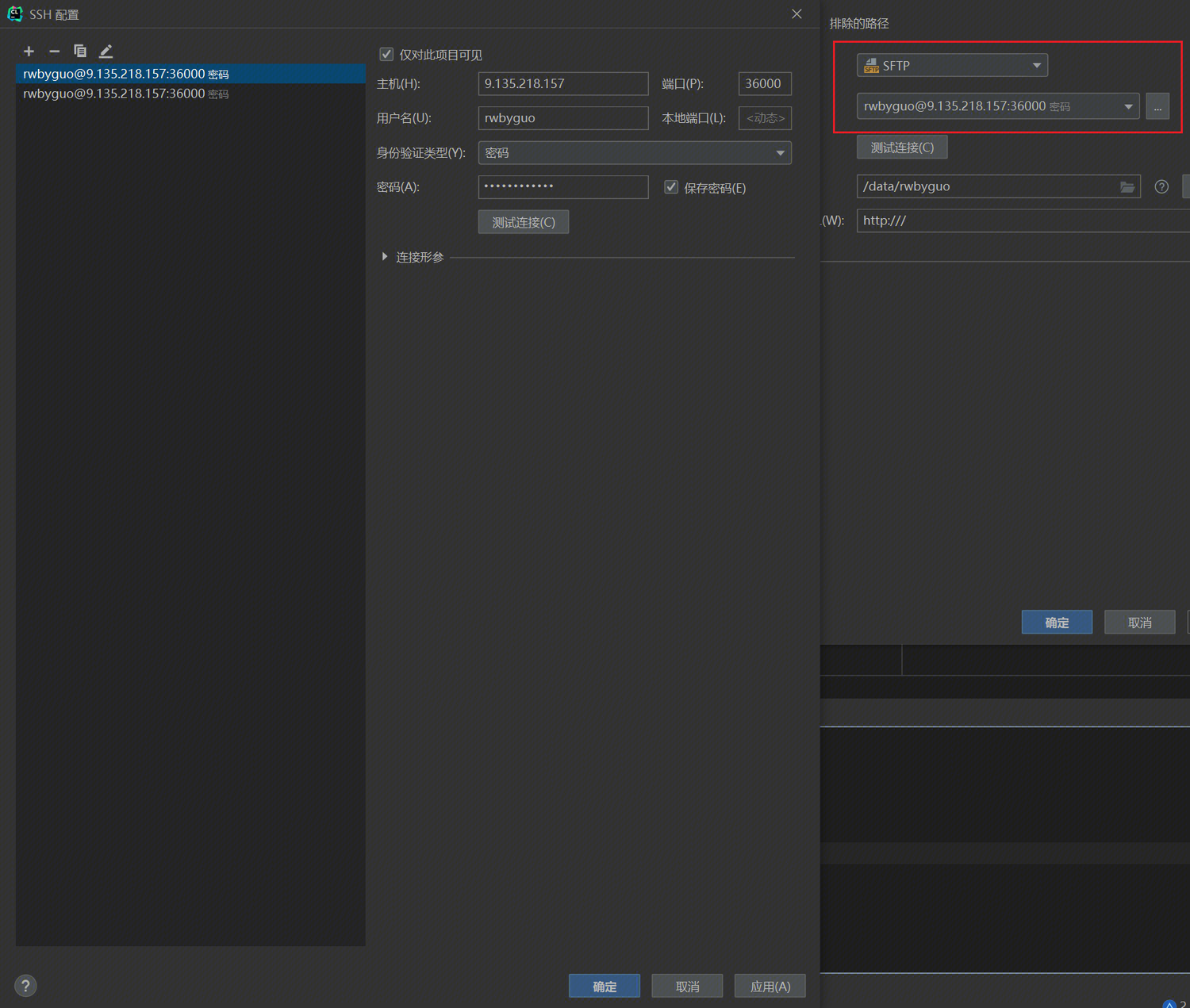Open the 身份验证类型 dropdown
Viewport: 1190px width, 1008px height.
(x=634, y=153)
